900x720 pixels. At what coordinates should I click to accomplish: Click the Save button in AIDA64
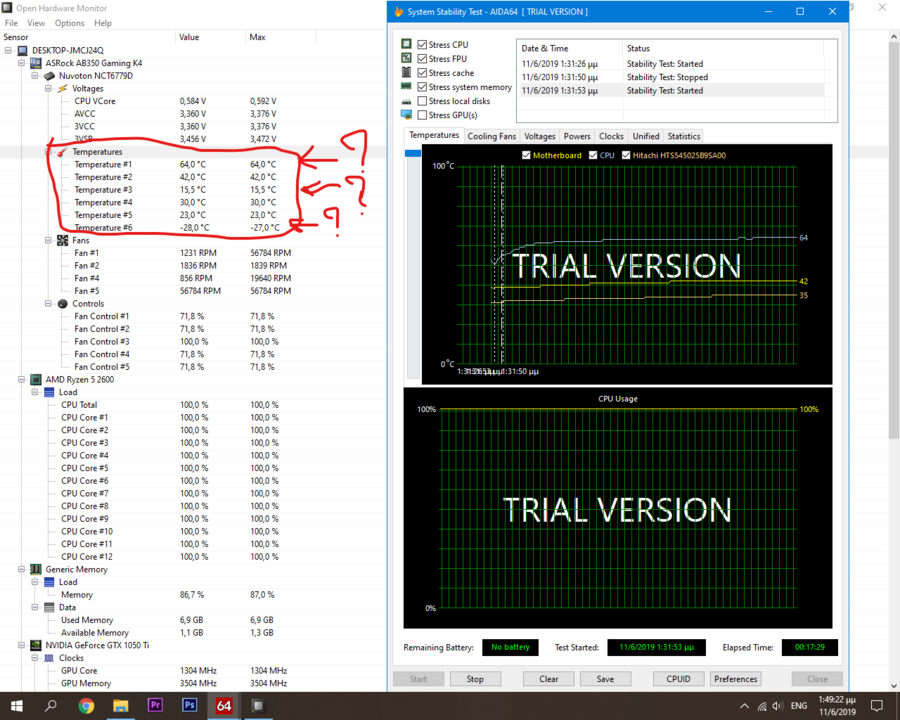pos(606,679)
